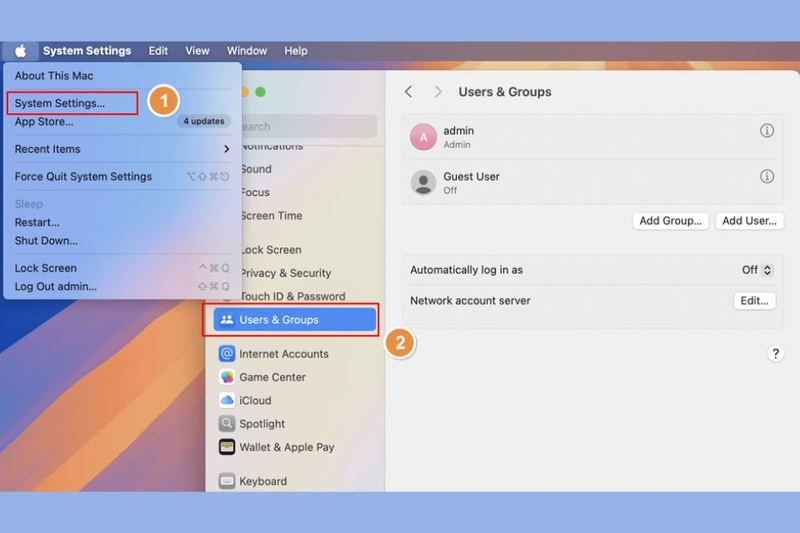Viewport: 800px width, 533px height.
Task: Click the Spotlight magnifier icon
Action: 227,423
